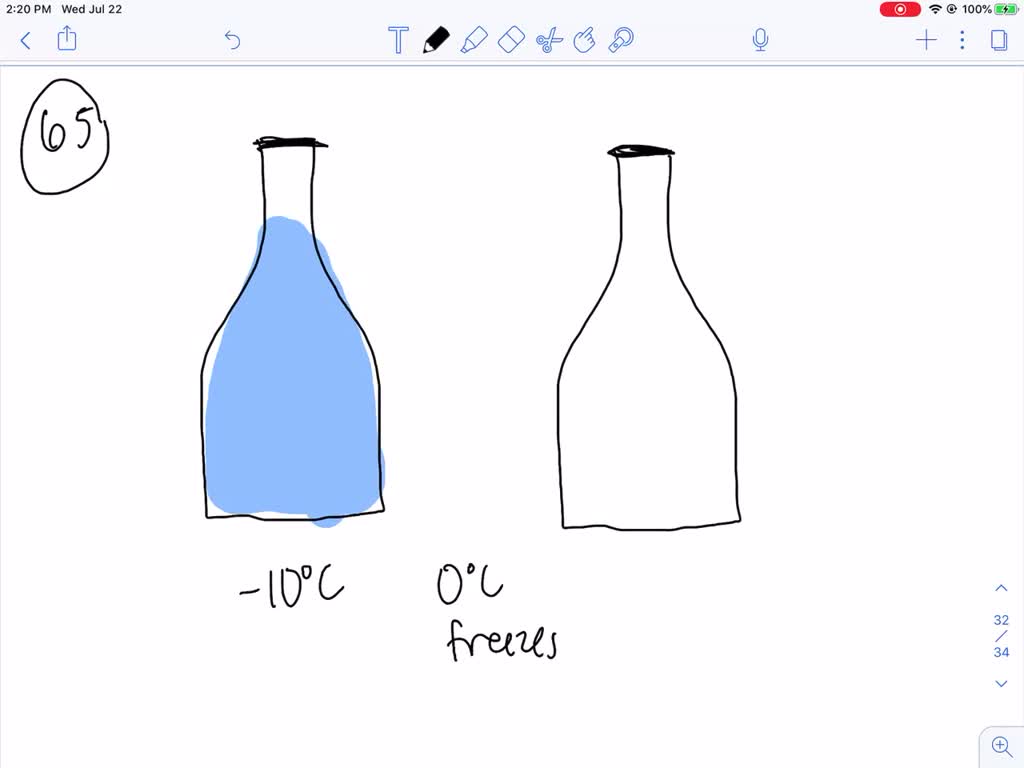The image size is (1024, 768).
Task: Select the black pen tool
Action: (x=436, y=40)
